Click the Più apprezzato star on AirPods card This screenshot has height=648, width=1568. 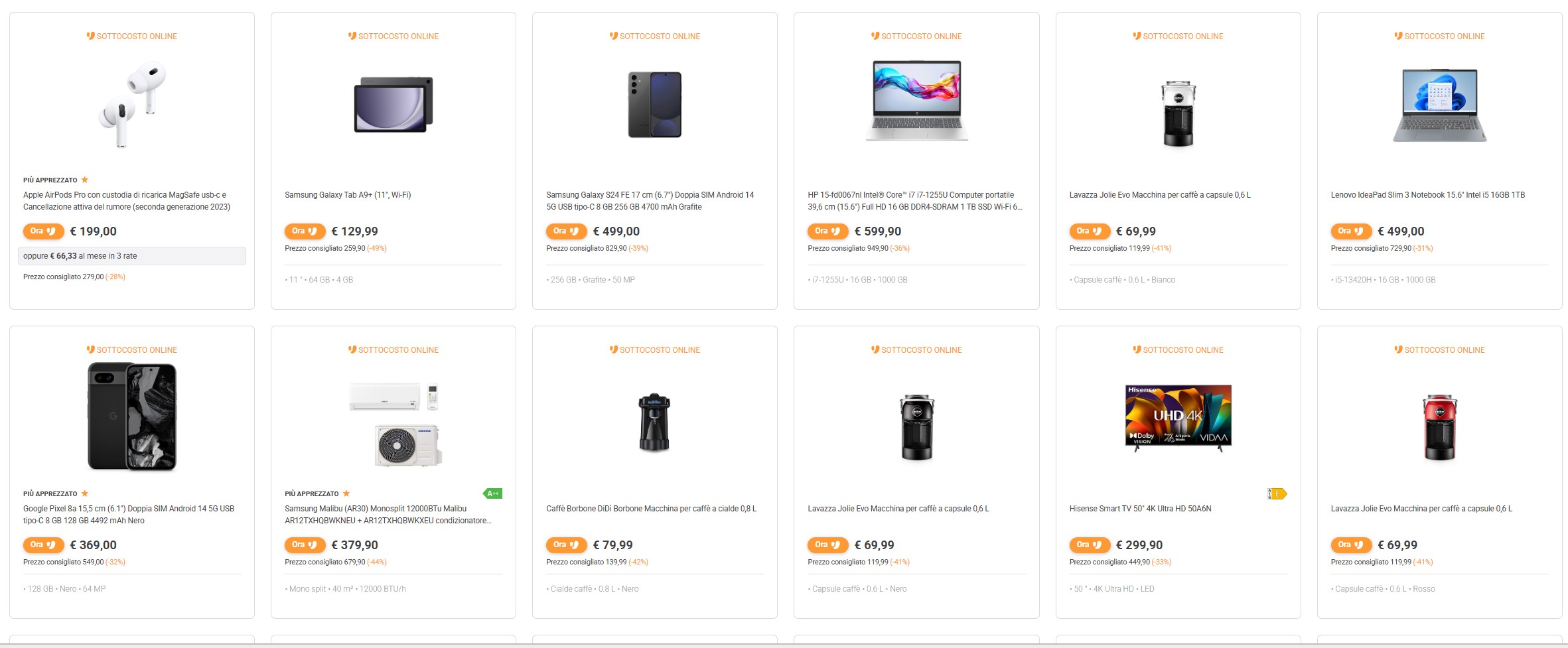[85, 180]
